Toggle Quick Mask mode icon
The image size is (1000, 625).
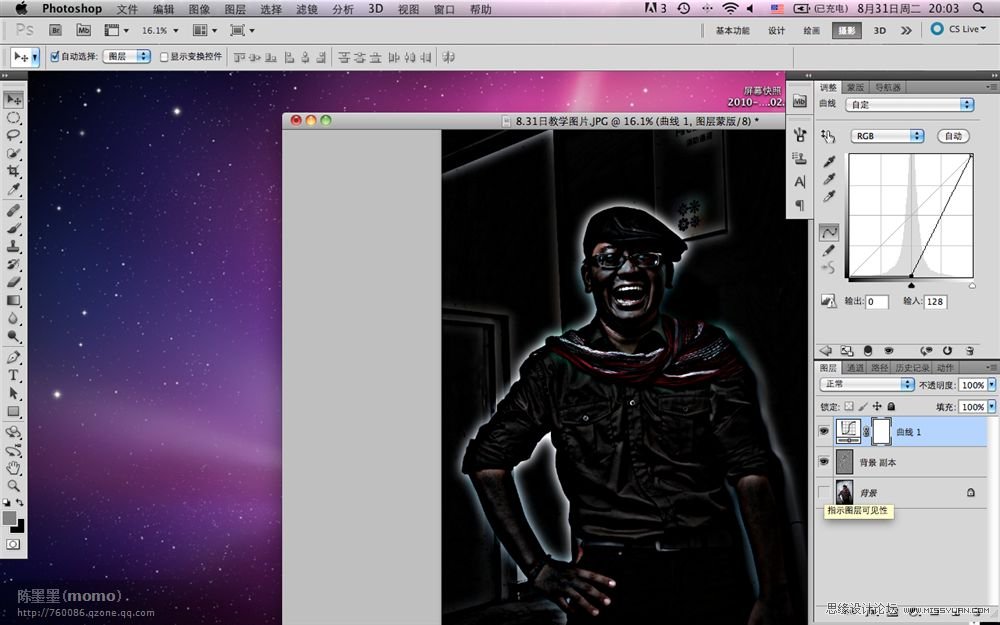click(13, 544)
